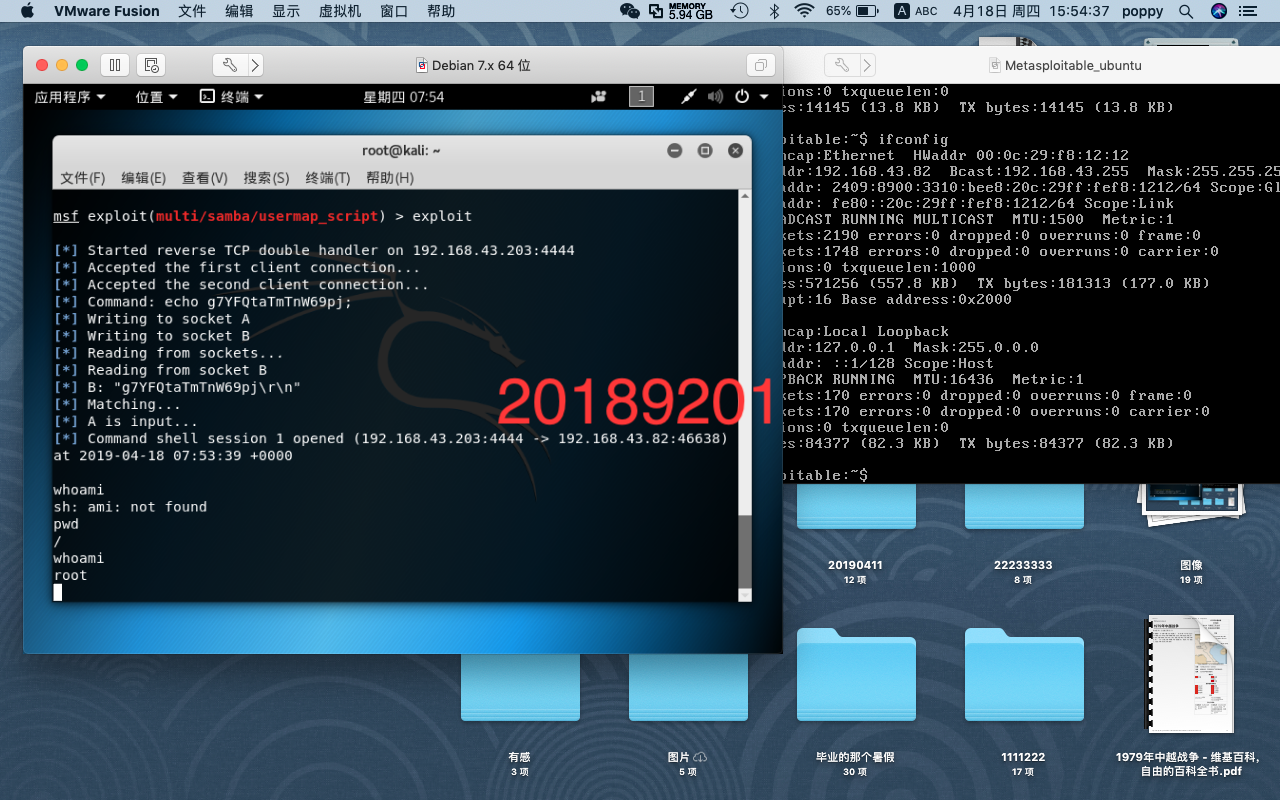The image size is (1280, 800).
Task: Minimize the root@kali terminal window
Action: coord(675,150)
